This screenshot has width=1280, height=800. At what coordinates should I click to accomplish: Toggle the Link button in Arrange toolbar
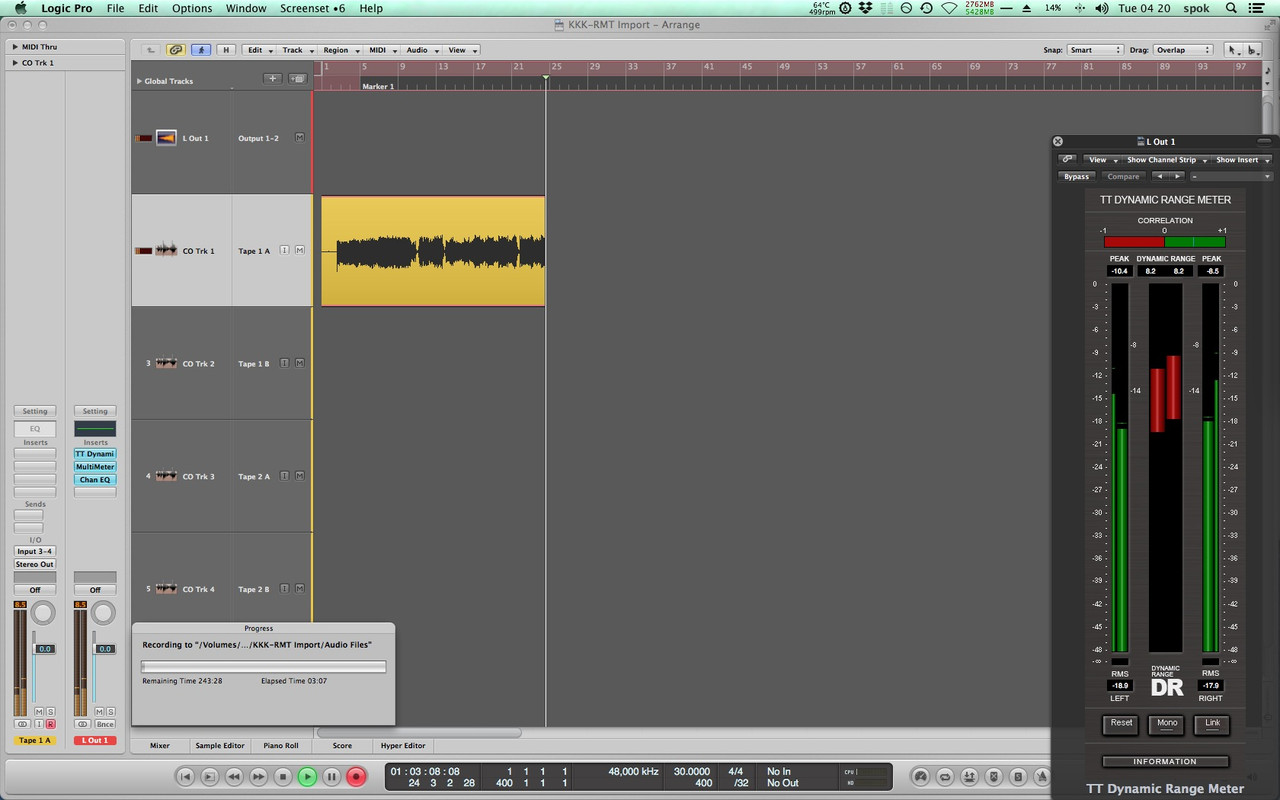pyautogui.click(x=176, y=49)
